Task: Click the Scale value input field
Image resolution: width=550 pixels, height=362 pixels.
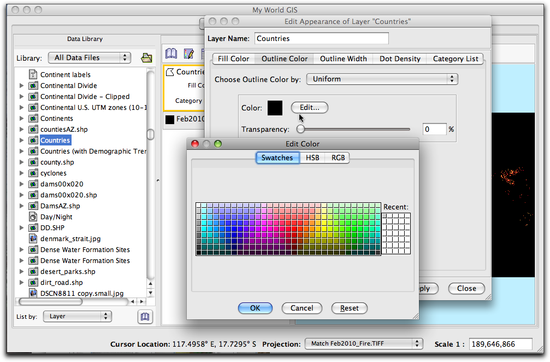Action: pos(501,344)
